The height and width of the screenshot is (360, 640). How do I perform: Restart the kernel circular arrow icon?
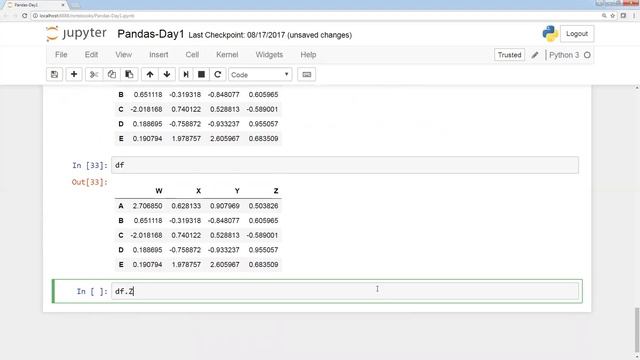pyautogui.click(x=218, y=75)
